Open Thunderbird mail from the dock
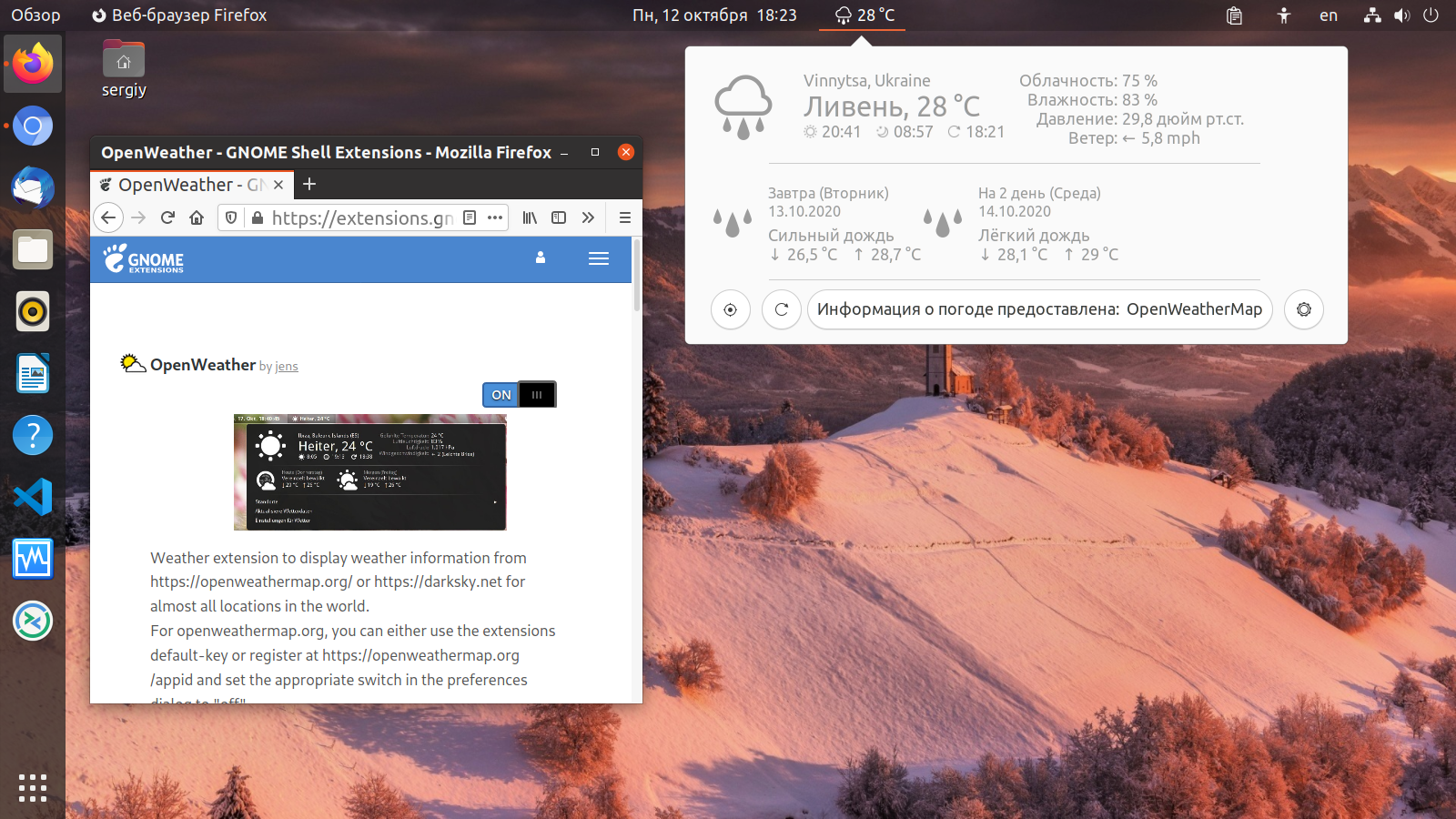This screenshot has width=1456, height=819. [x=33, y=187]
